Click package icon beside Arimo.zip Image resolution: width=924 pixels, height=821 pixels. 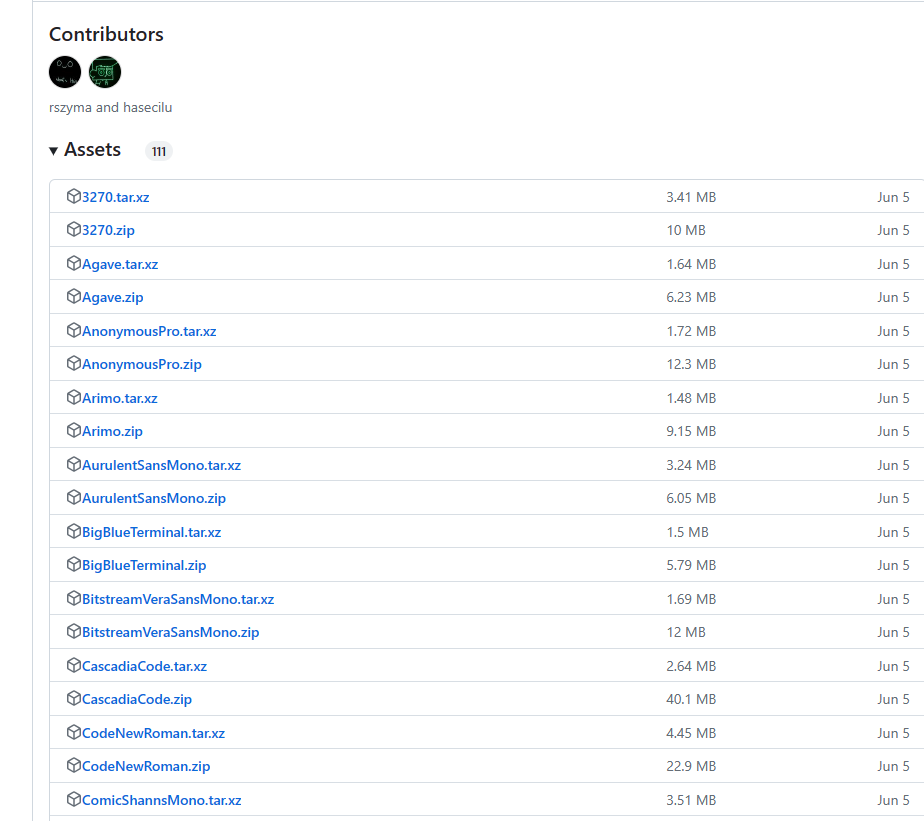(74, 430)
